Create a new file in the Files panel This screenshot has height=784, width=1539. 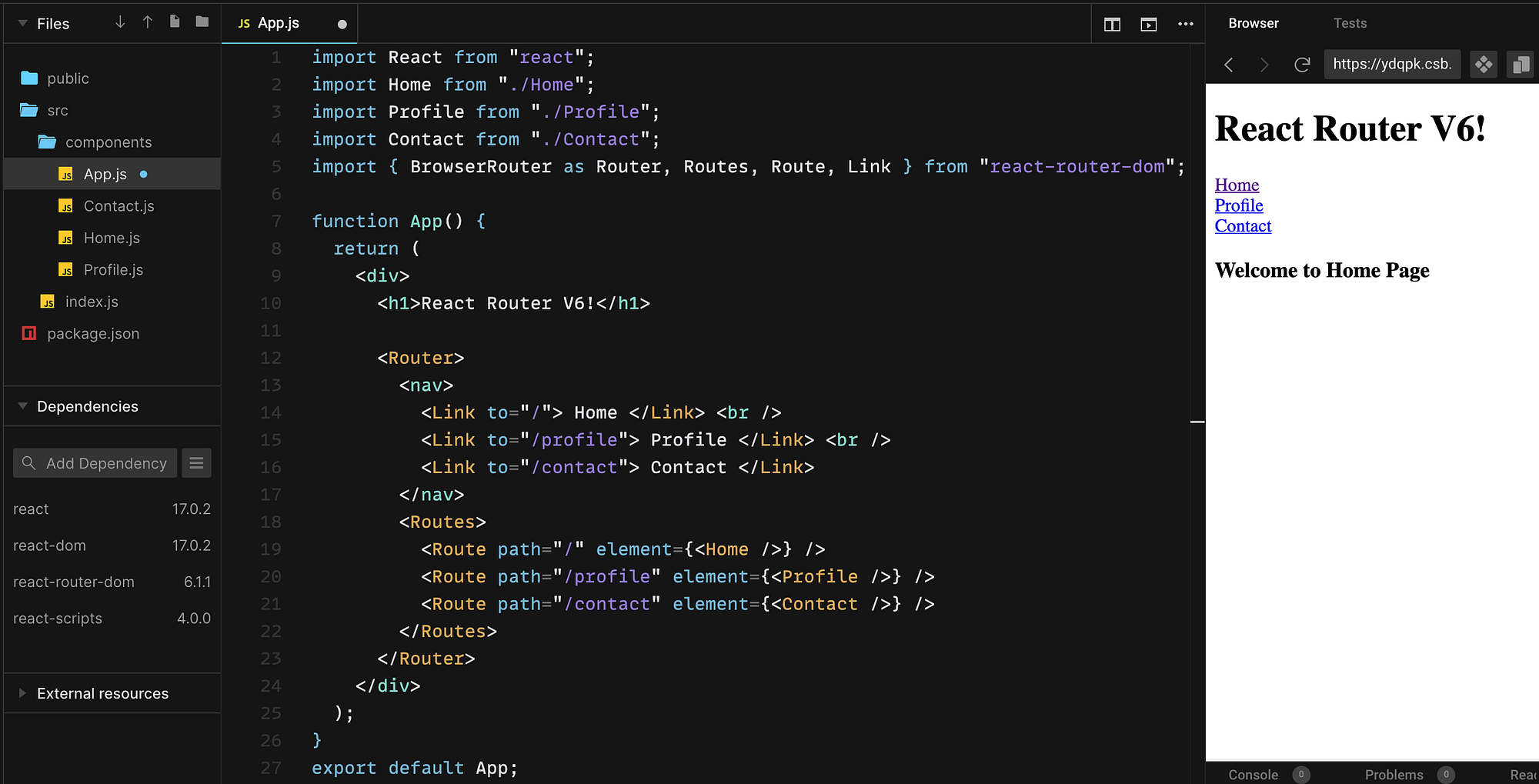[x=175, y=22]
